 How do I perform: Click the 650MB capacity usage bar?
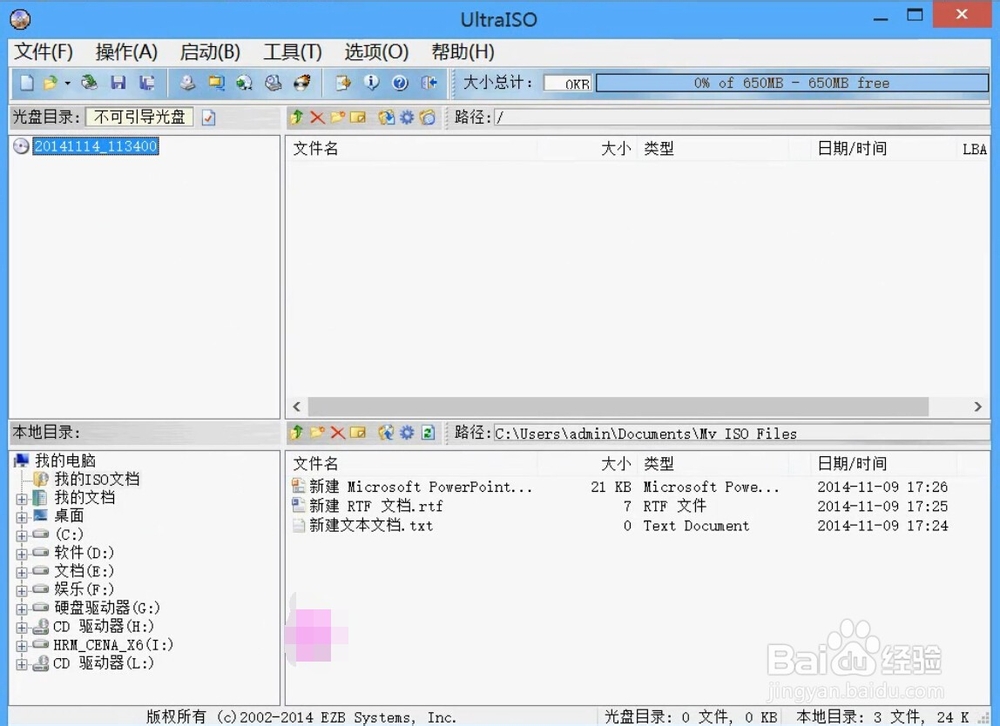point(792,83)
